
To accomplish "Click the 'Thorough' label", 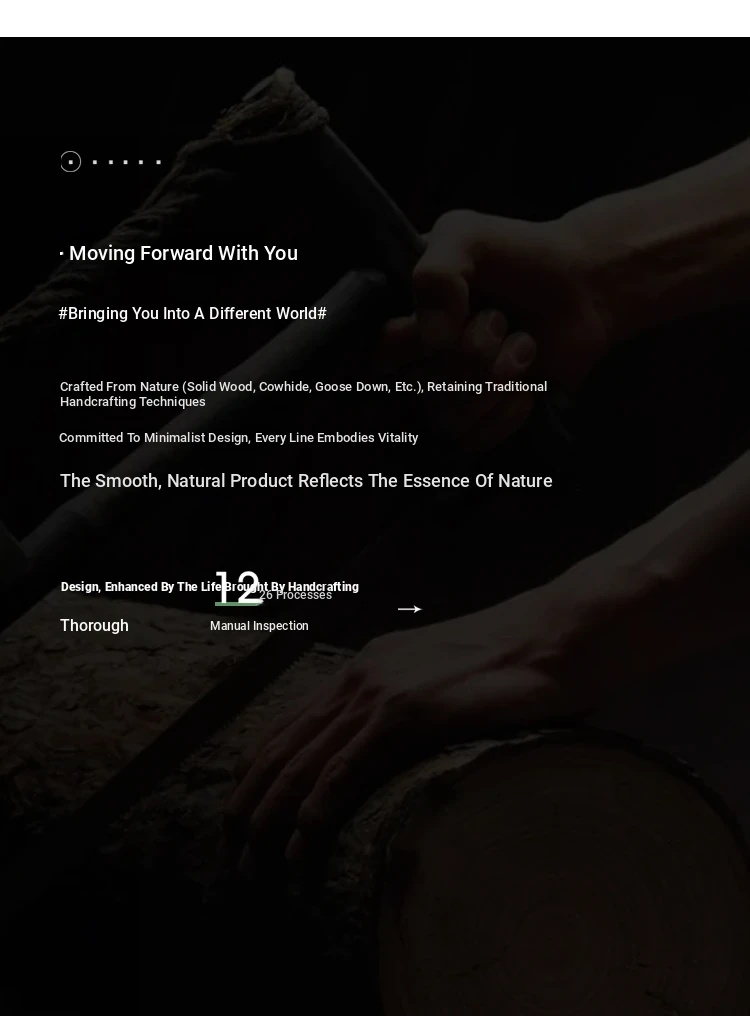I will 94,626.
